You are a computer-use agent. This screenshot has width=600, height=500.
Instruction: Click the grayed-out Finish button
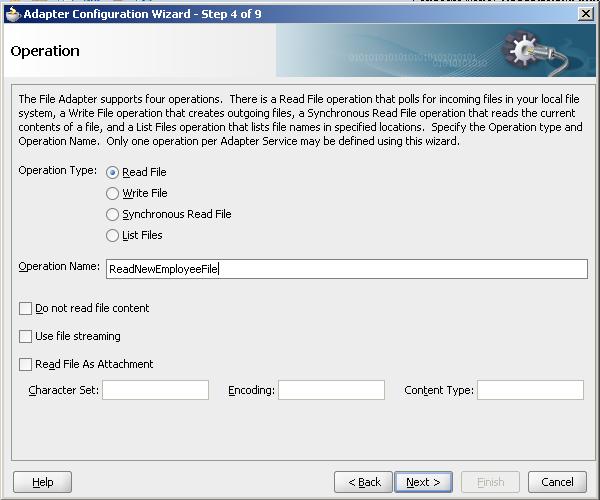point(490,482)
